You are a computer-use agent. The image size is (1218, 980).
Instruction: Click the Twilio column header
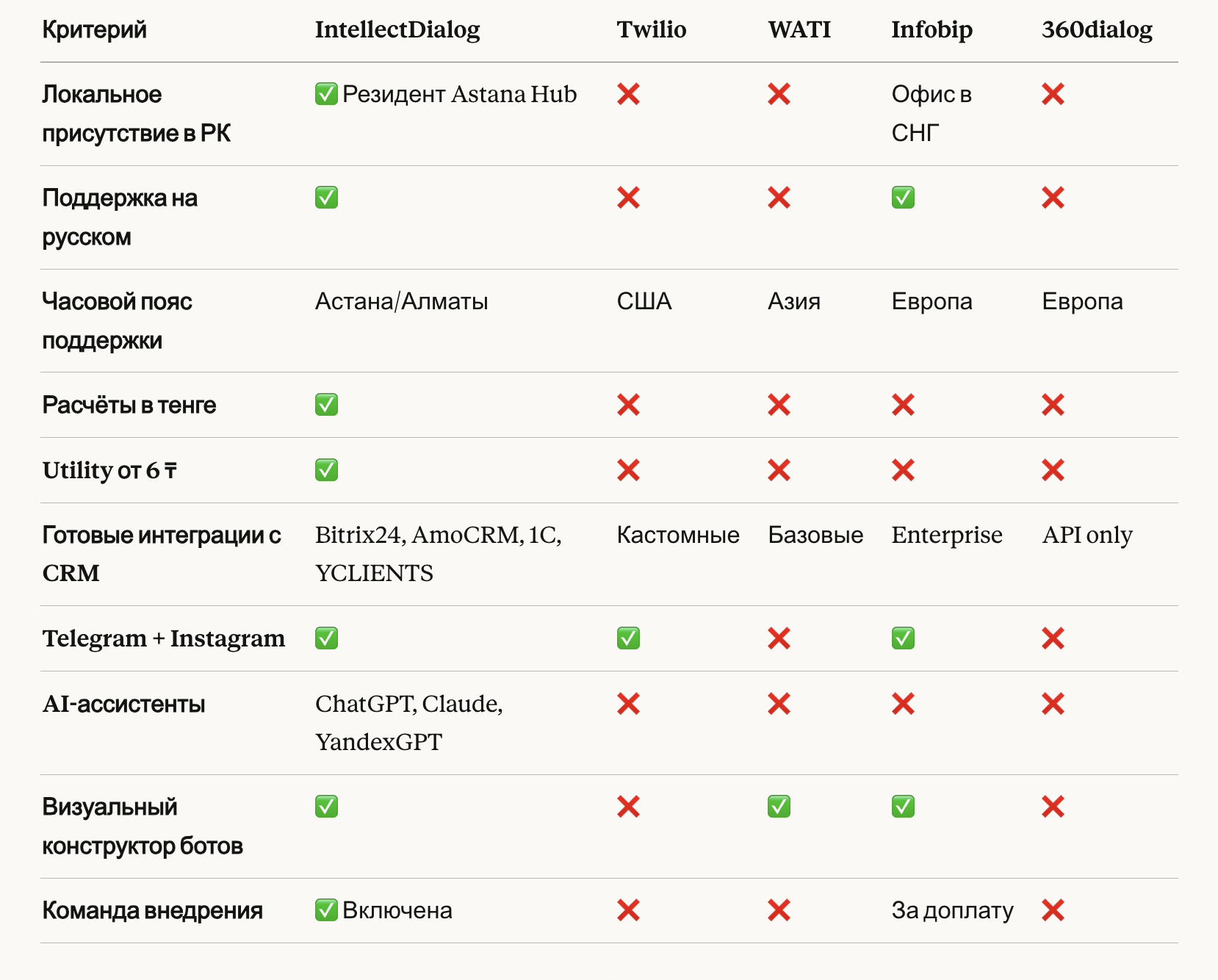651,29
